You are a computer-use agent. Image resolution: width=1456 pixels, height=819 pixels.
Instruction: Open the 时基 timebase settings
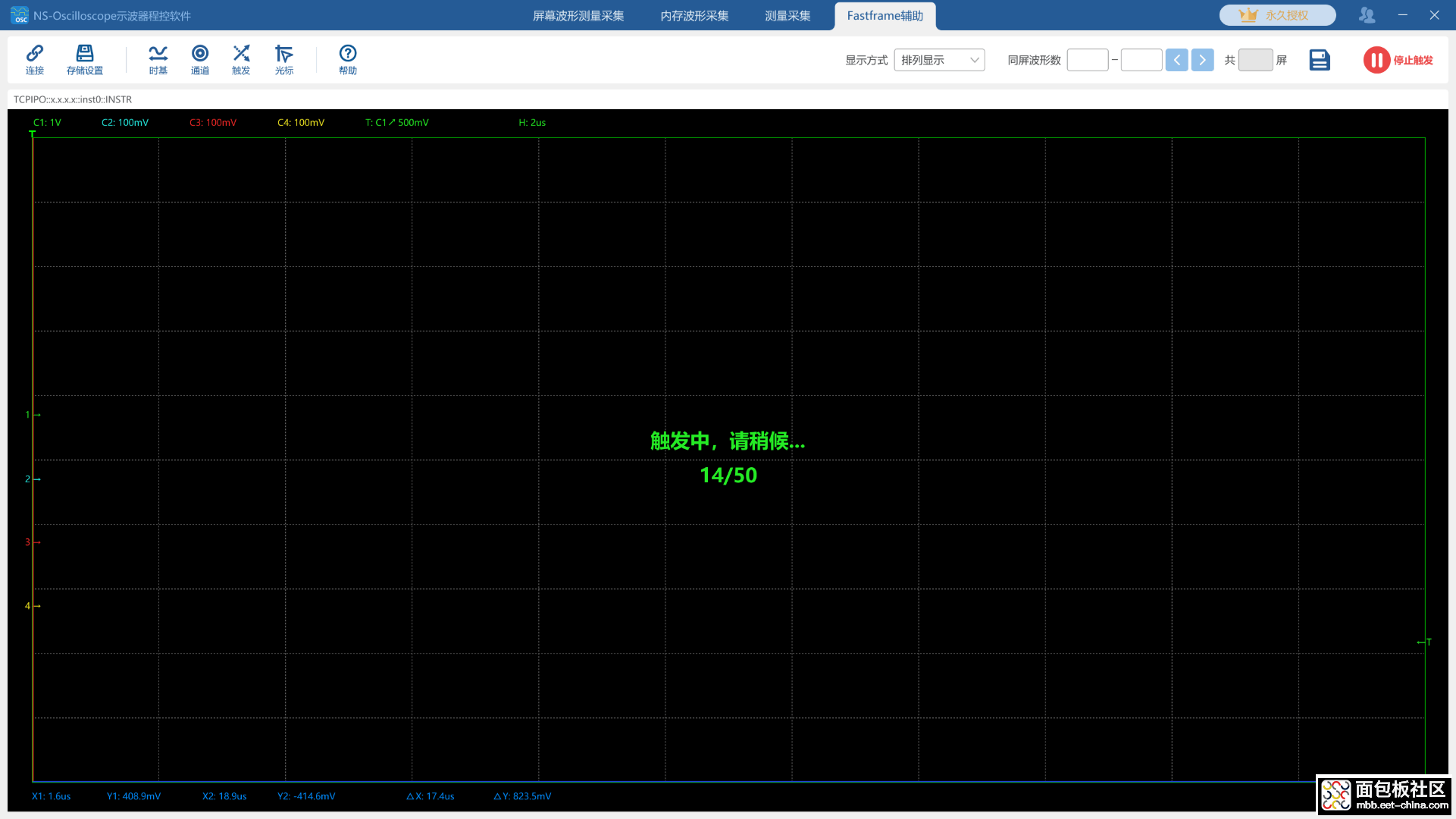click(x=158, y=59)
